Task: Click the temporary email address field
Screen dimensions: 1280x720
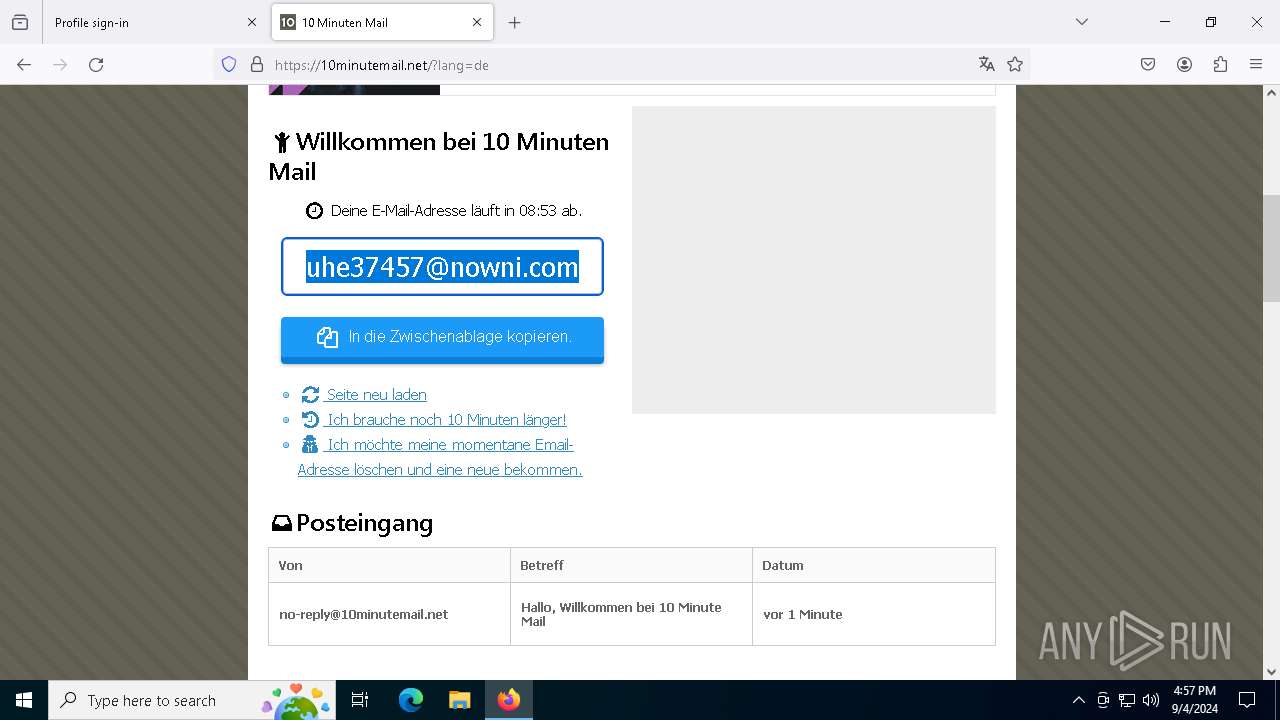Action: (x=442, y=267)
